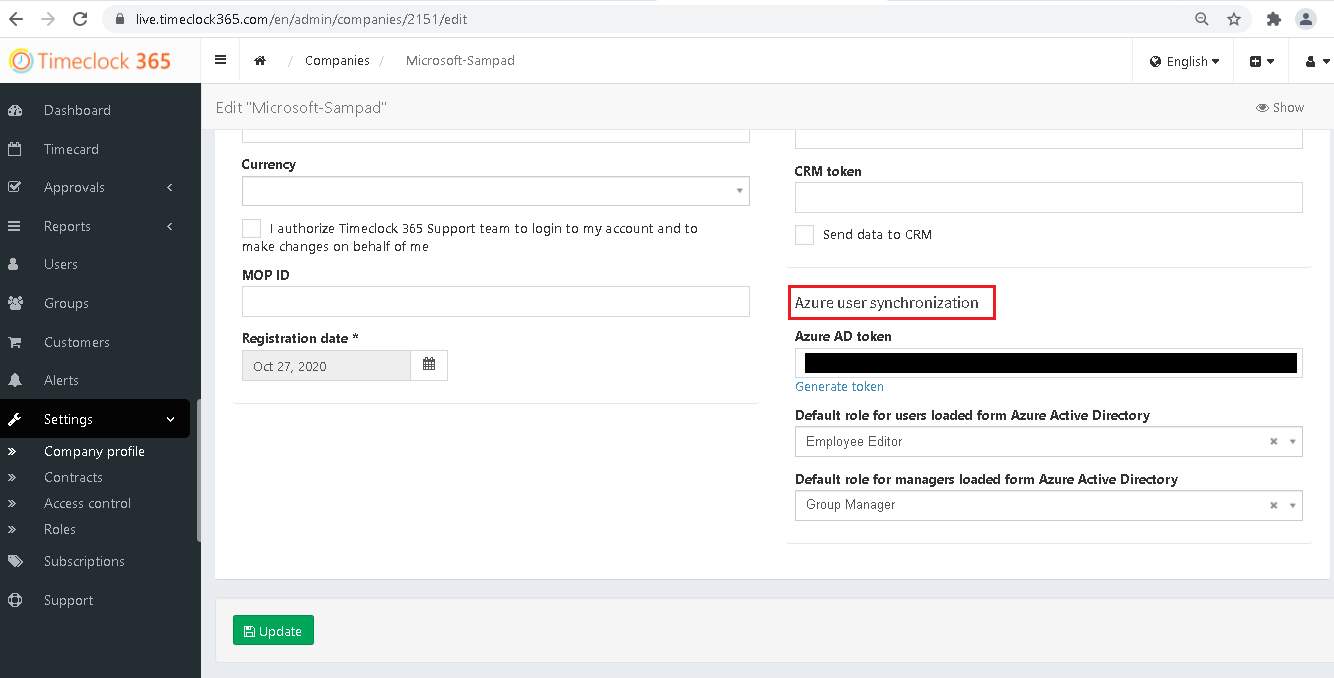This screenshot has height=678, width=1334.
Task: Click the sidebar vertical scrollbar
Action: pos(199,470)
